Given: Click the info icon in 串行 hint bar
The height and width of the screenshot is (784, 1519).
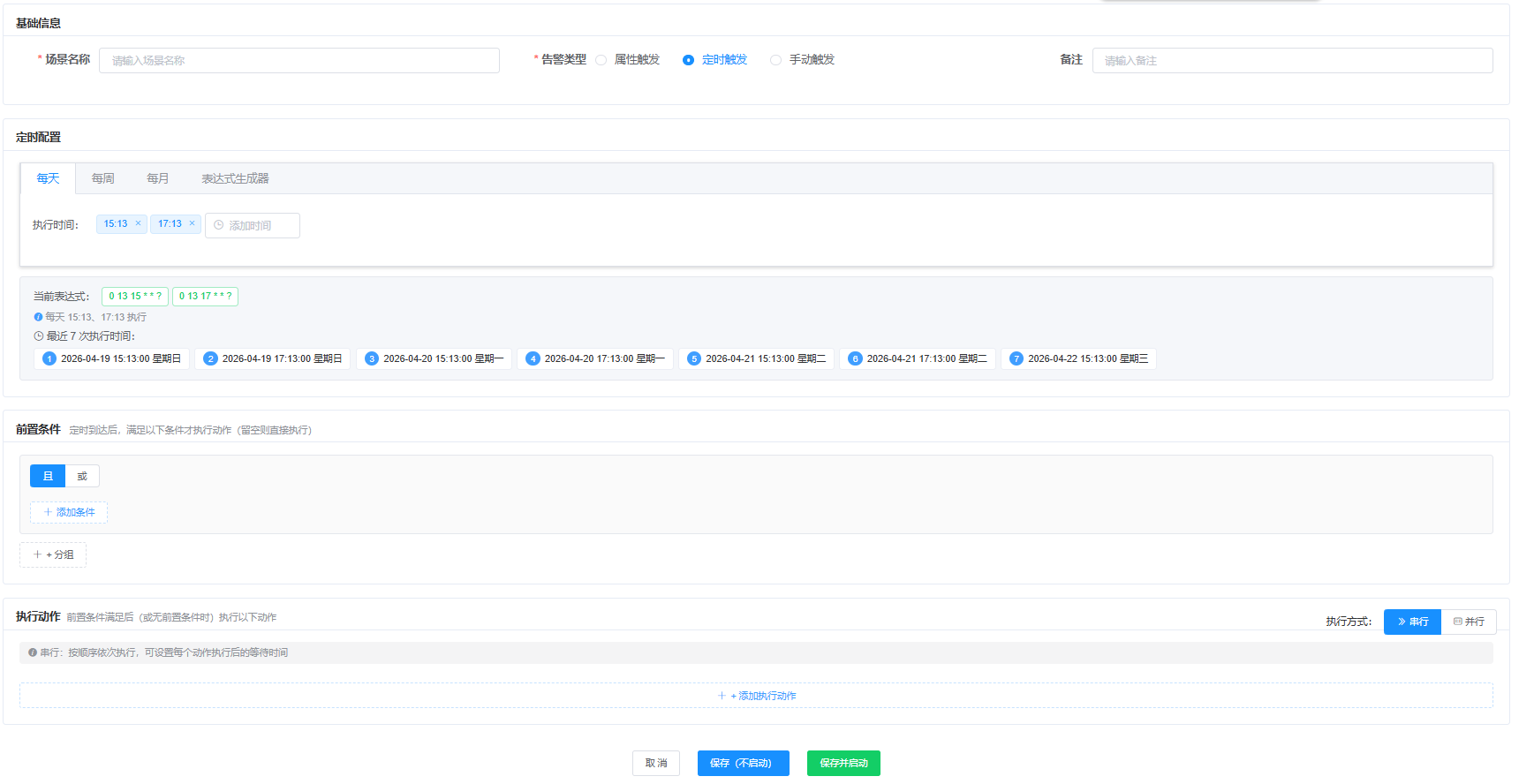Looking at the screenshot, I should (33, 652).
